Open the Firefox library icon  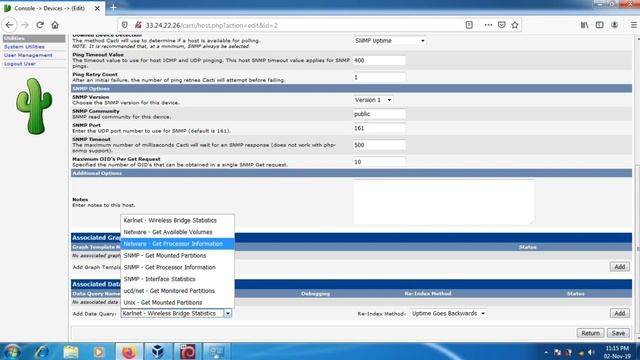tap(584, 25)
